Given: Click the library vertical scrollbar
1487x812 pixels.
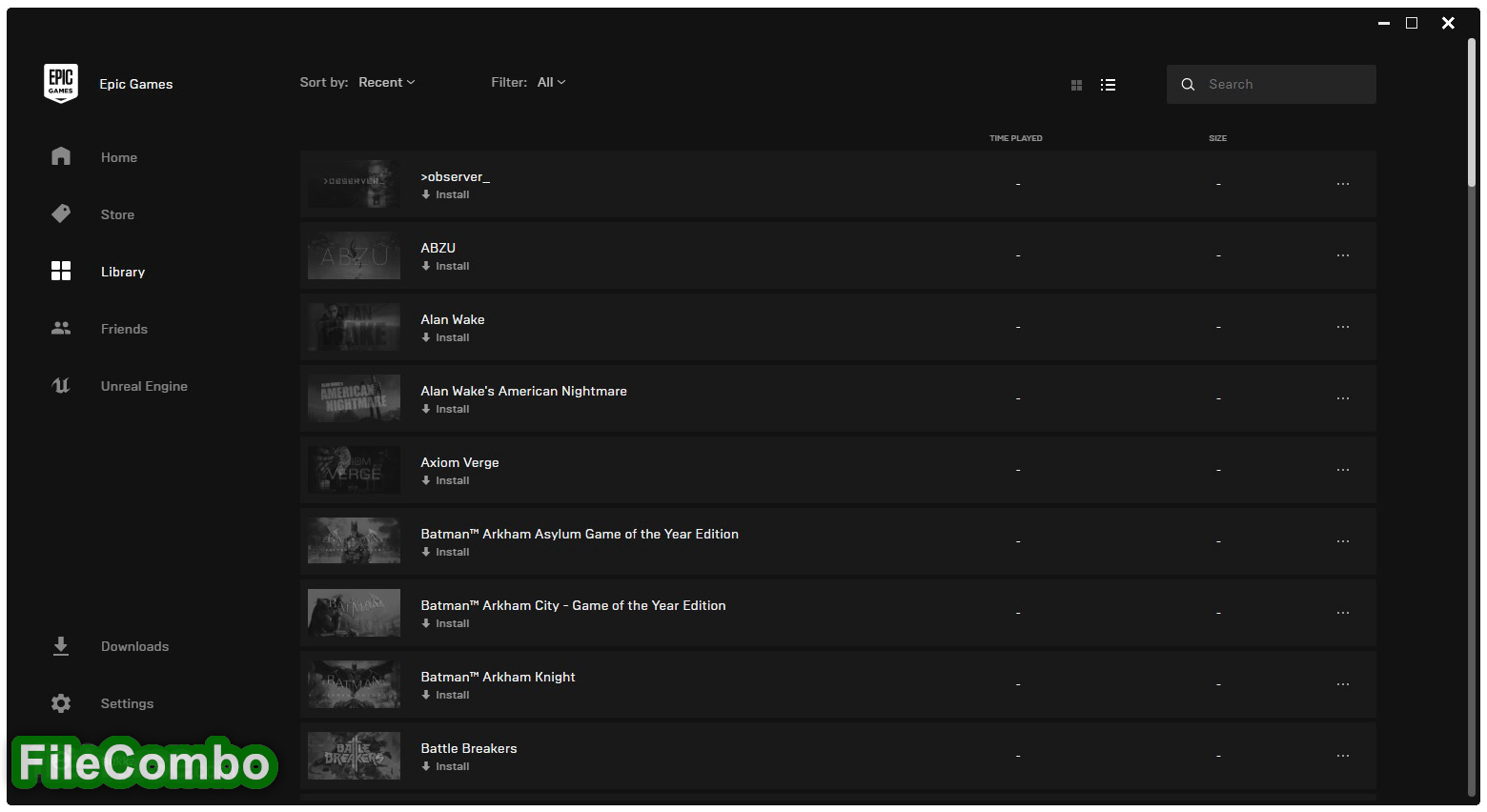Looking at the screenshot, I should pyautogui.click(x=1473, y=112).
